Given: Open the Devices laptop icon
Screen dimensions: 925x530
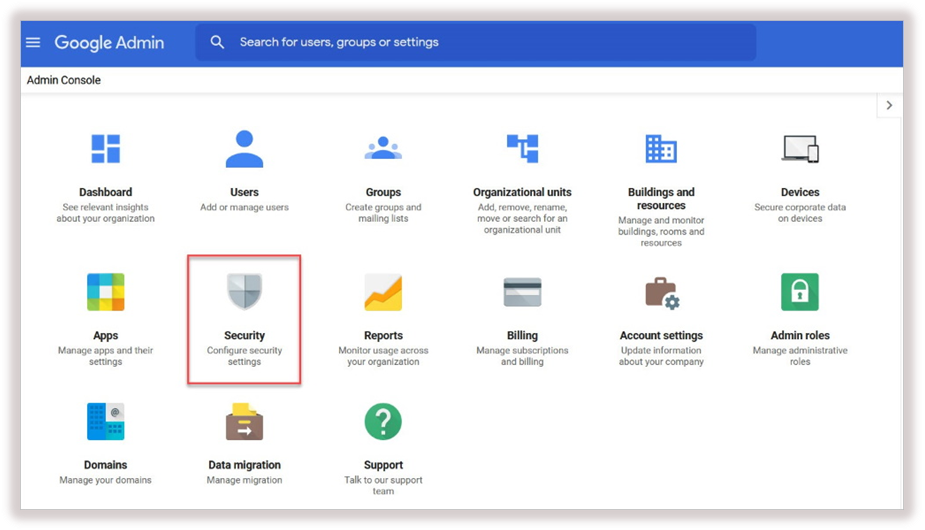Looking at the screenshot, I should coord(801,149).
